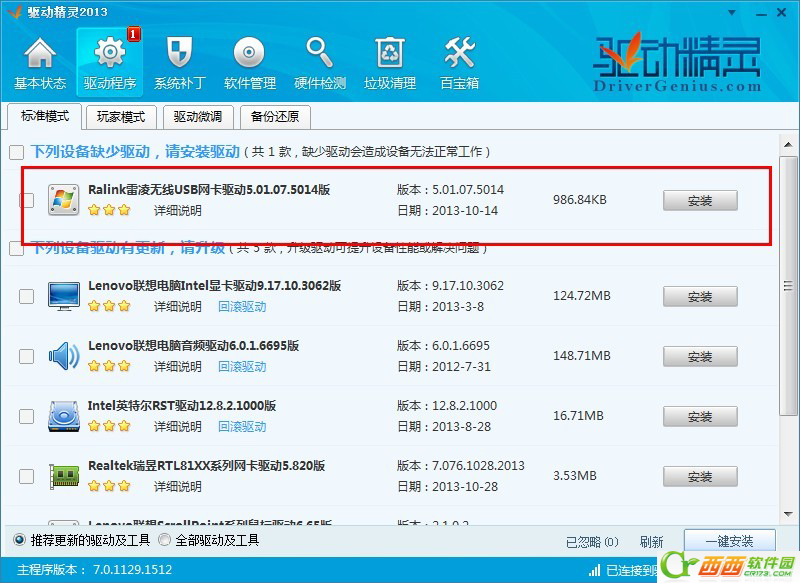Click 回滚驱动 for Lenovo音频驱动
The width and height of the screenshot is (800, 583).
point(242,366)
